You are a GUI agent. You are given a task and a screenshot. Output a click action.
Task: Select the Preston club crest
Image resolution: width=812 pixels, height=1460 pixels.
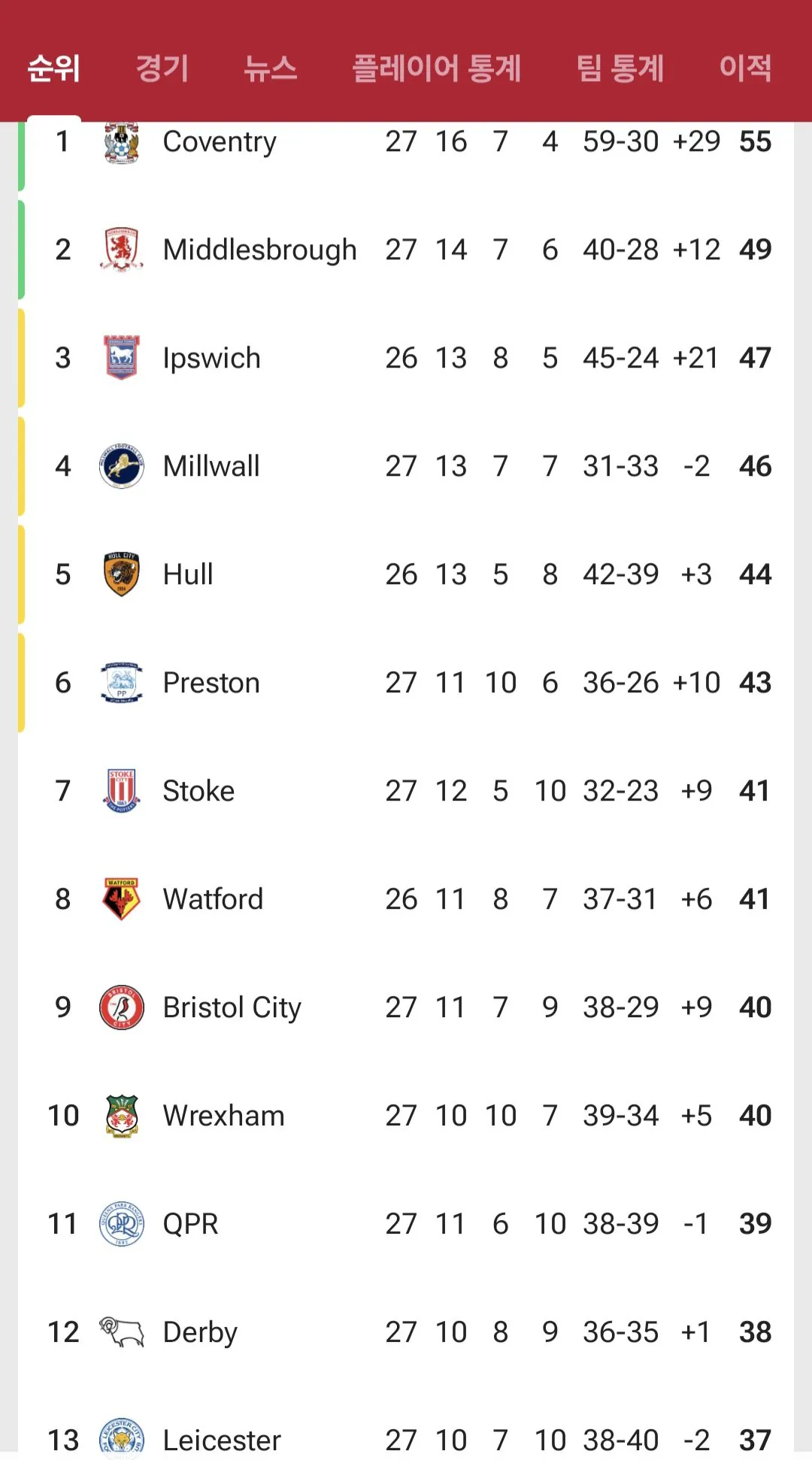click(x=121, y=683)
